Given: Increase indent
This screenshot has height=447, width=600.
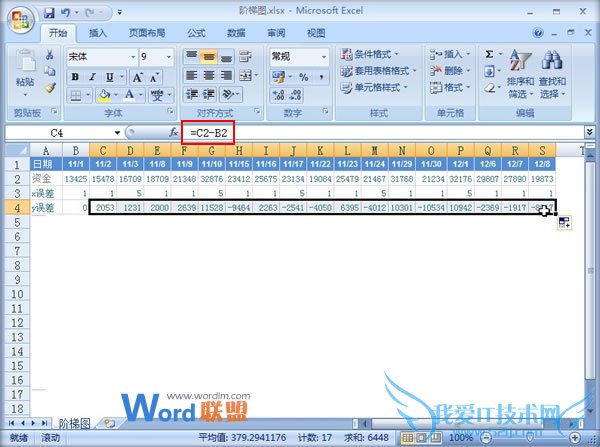Looking at the screenshot, I should 209,94.
